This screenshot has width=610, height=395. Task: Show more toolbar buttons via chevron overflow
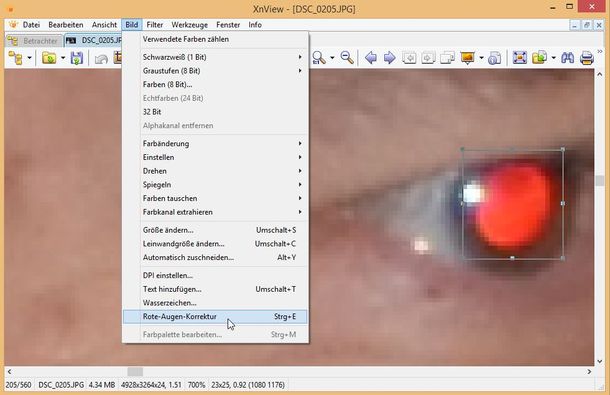tap(599, 52)
